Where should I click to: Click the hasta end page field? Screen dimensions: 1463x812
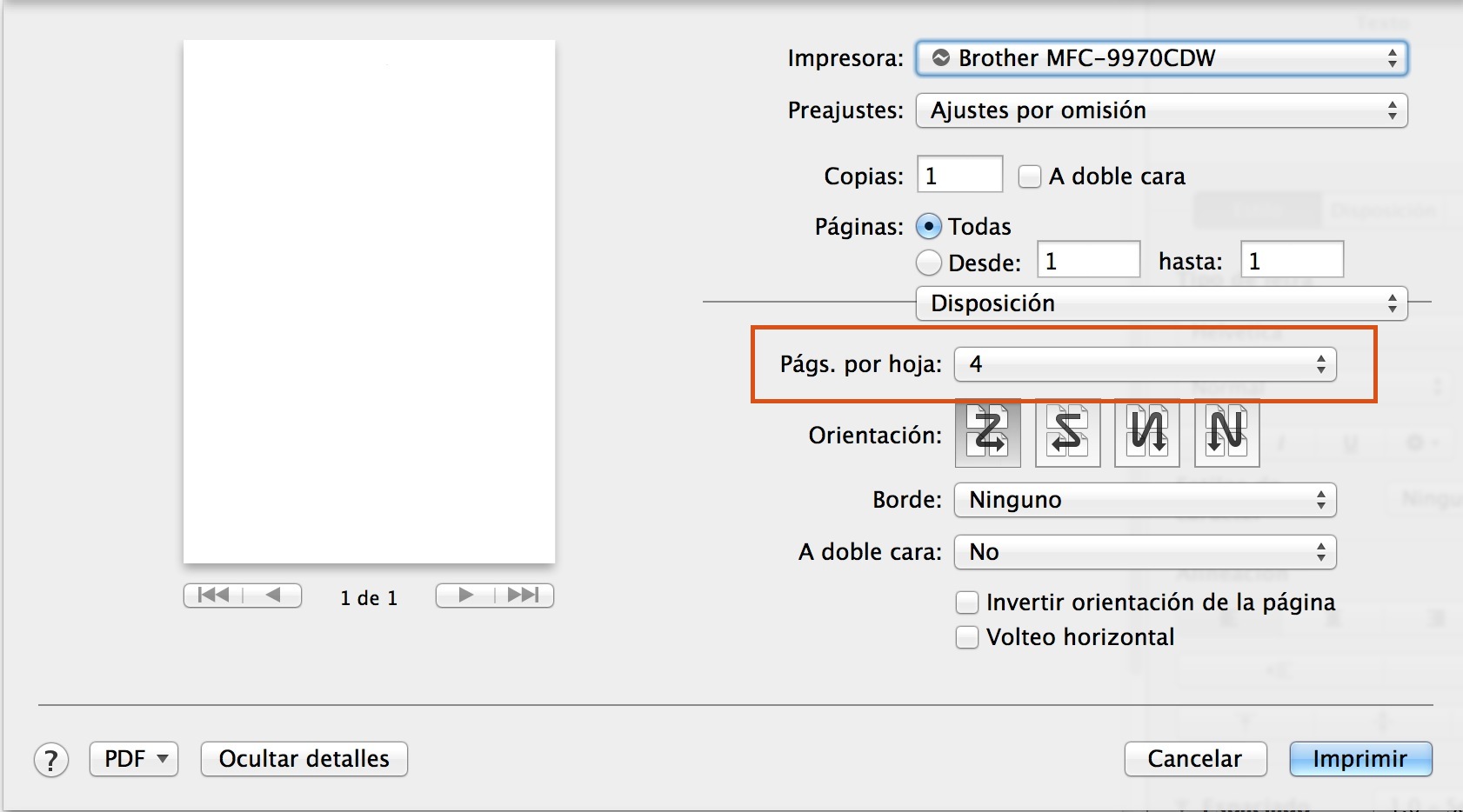tap(1293, 259)
